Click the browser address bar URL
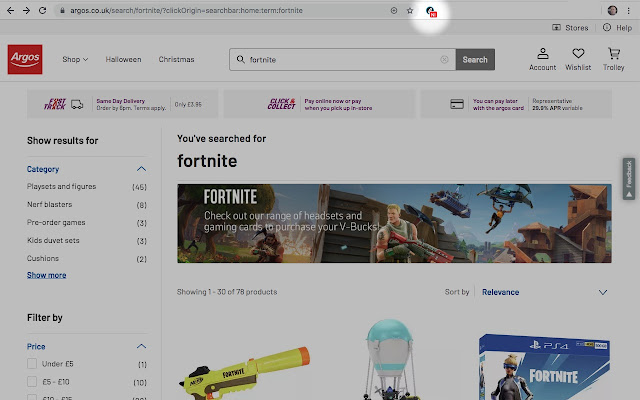 [x=186, y=11]
